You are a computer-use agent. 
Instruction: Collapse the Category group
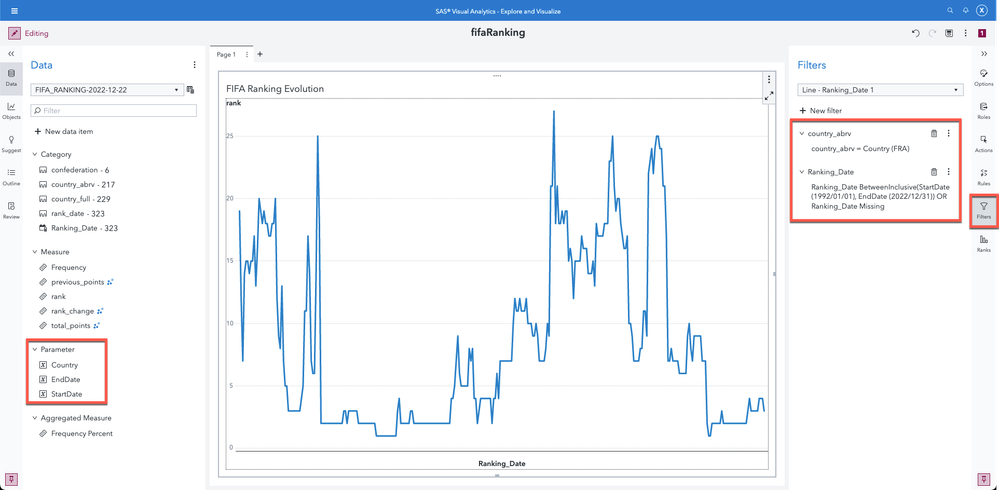[35, 154]
